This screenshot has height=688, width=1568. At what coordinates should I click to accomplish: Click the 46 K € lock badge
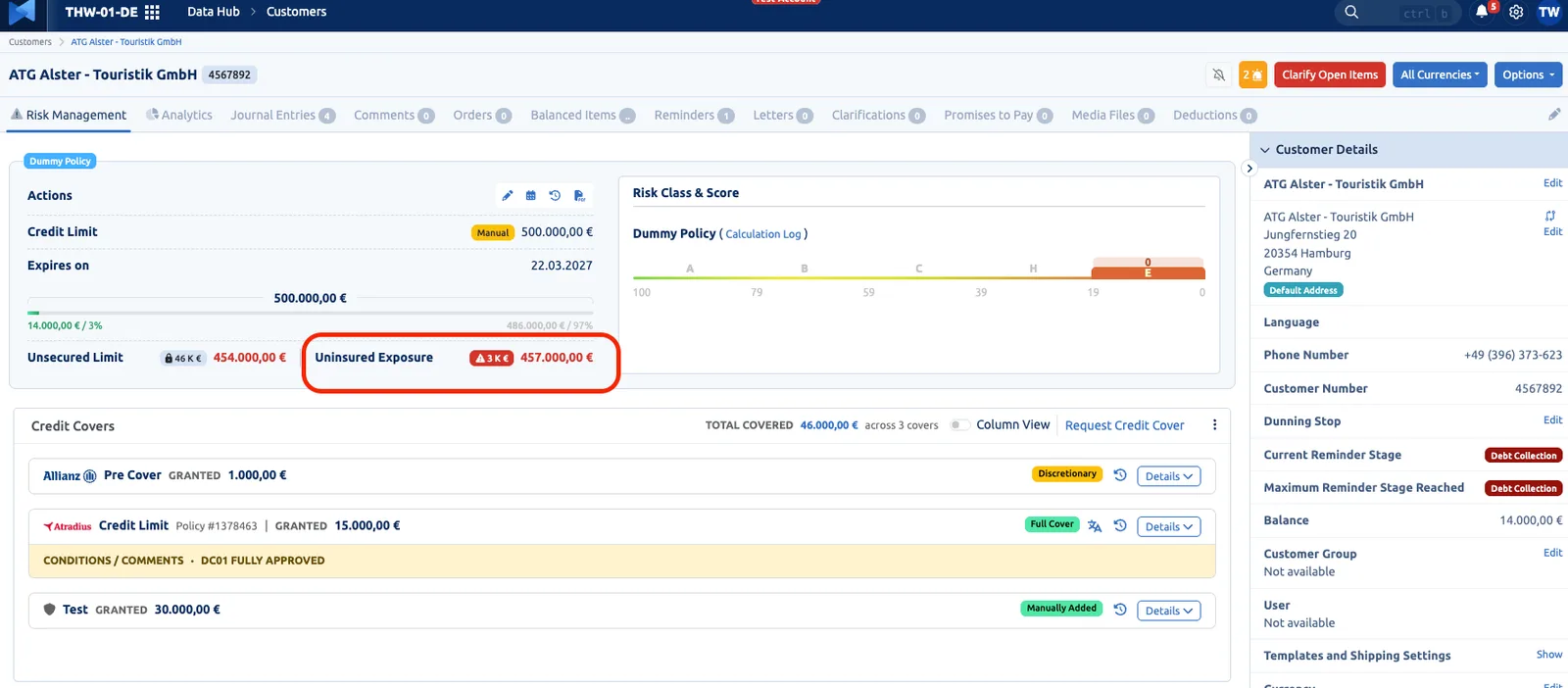click(183, 359)
